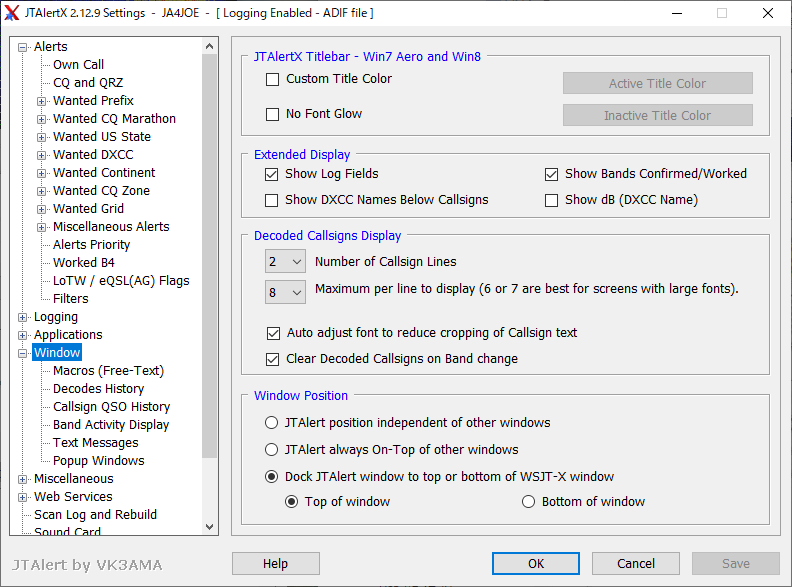Choose Bottom of window radio button
The width and height of the screenshot is (792, 587).
coord(528,502)
